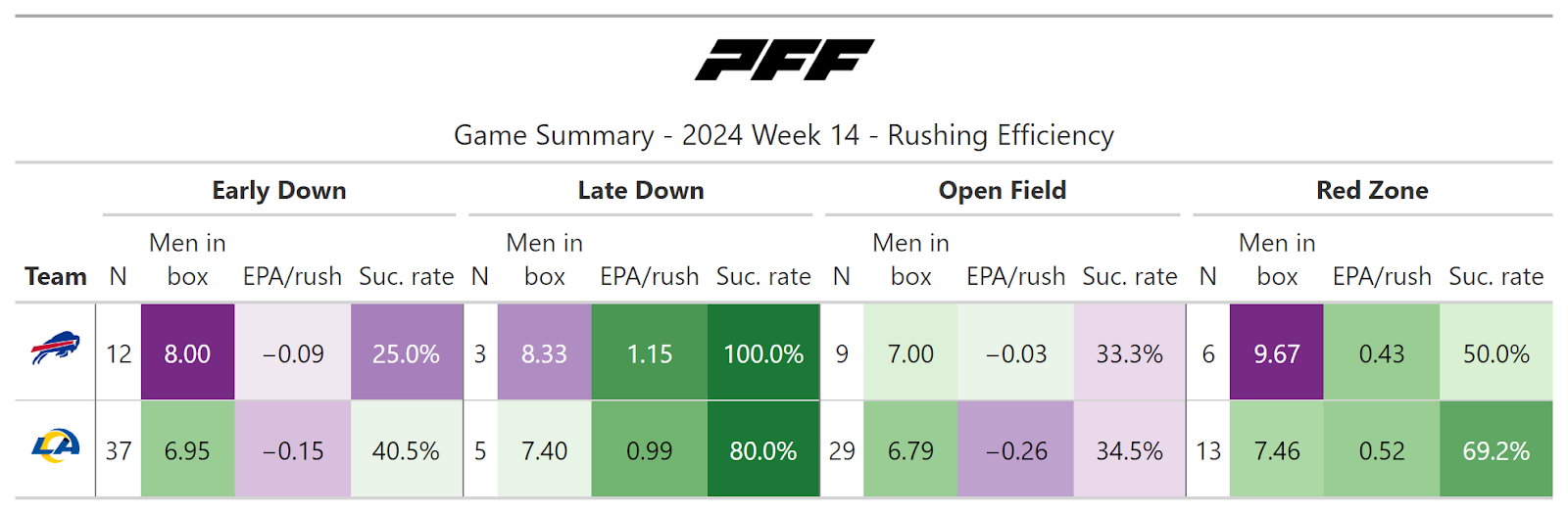Viewport: 1568px width, 514px height.
Task: Select the Late Down column group header
Action: 641,190
